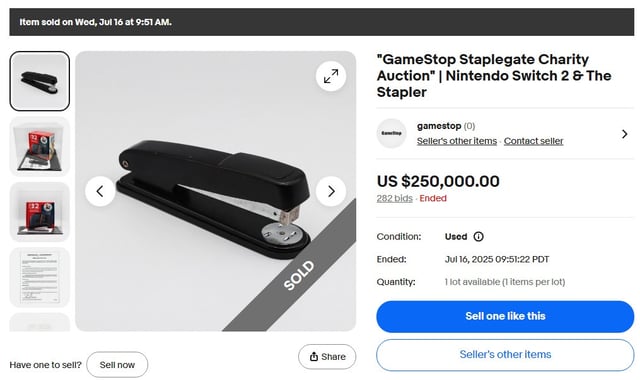Expand seller details with the chevron arrow
Image resolution: width=640 pixels, height=380 pixels.
(x=624, y=134)
